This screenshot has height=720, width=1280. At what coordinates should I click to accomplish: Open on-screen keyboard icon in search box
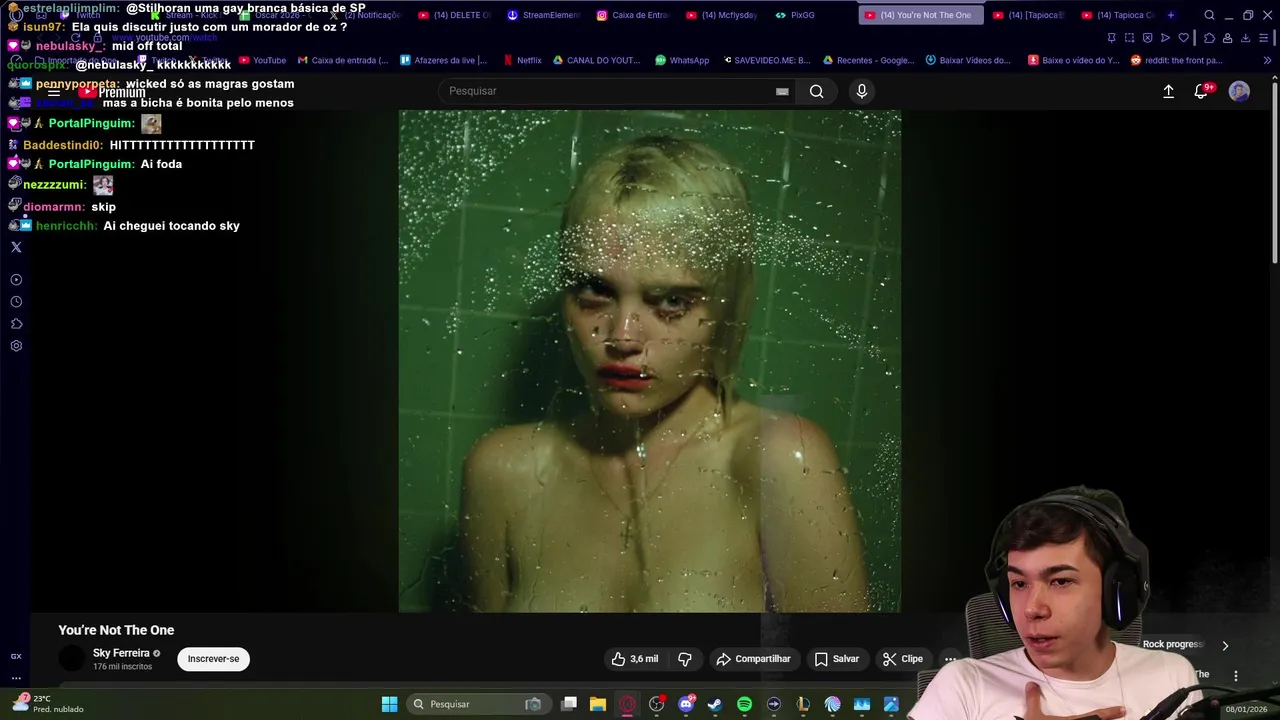click(782, 91)
